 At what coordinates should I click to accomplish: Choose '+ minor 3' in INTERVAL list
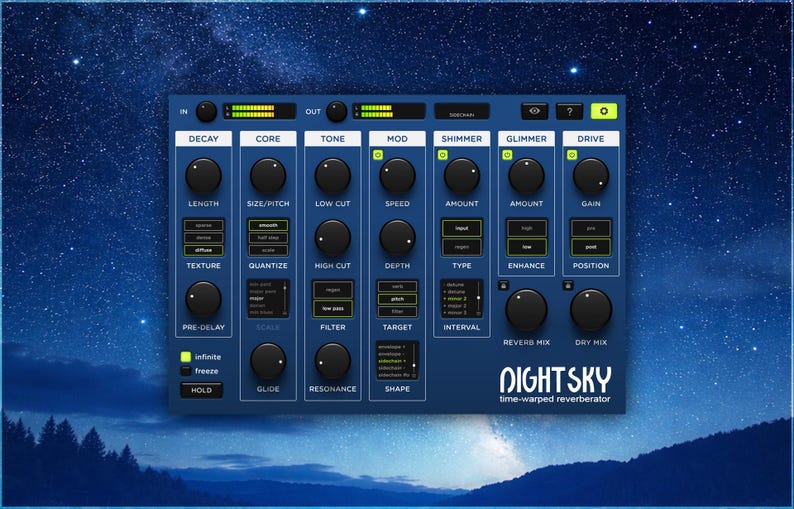(455, 313)
